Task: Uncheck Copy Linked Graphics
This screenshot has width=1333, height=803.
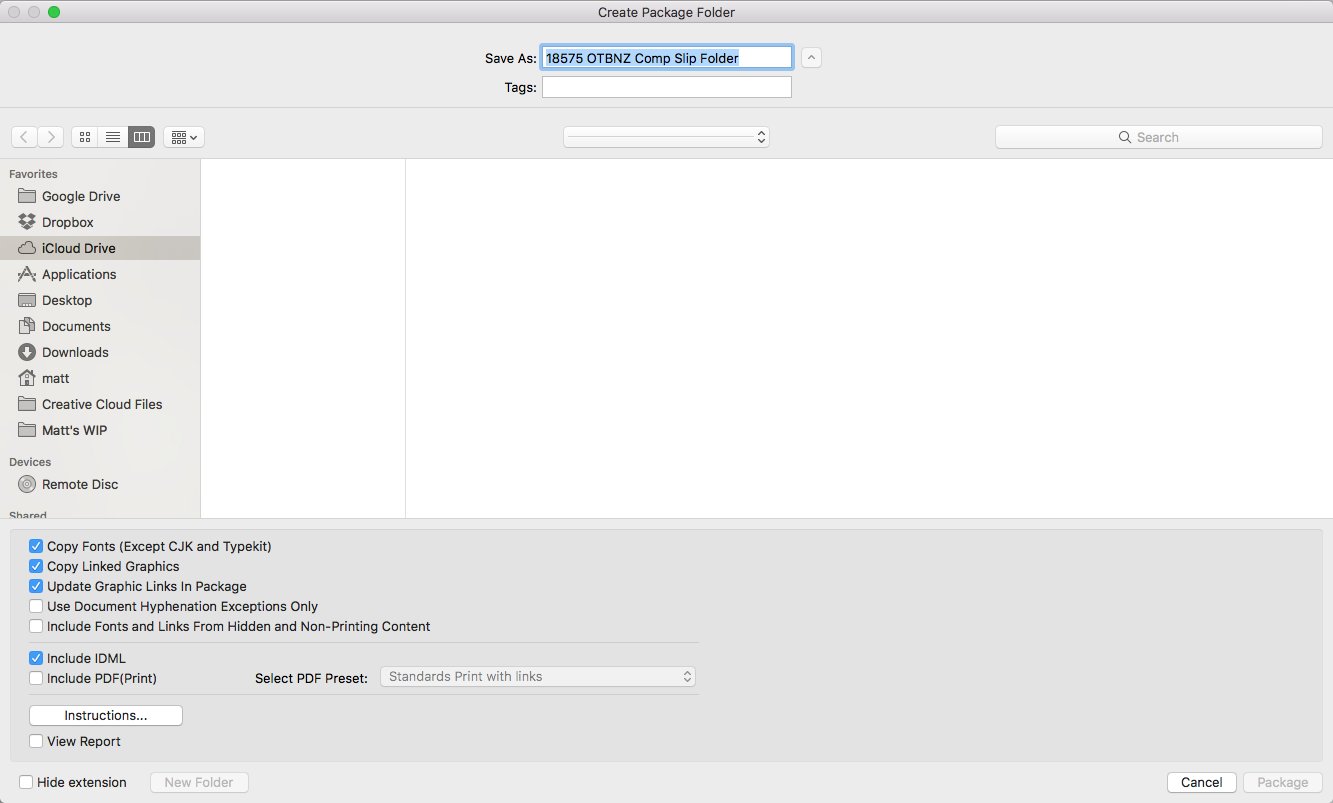Action: pos(36,566)
